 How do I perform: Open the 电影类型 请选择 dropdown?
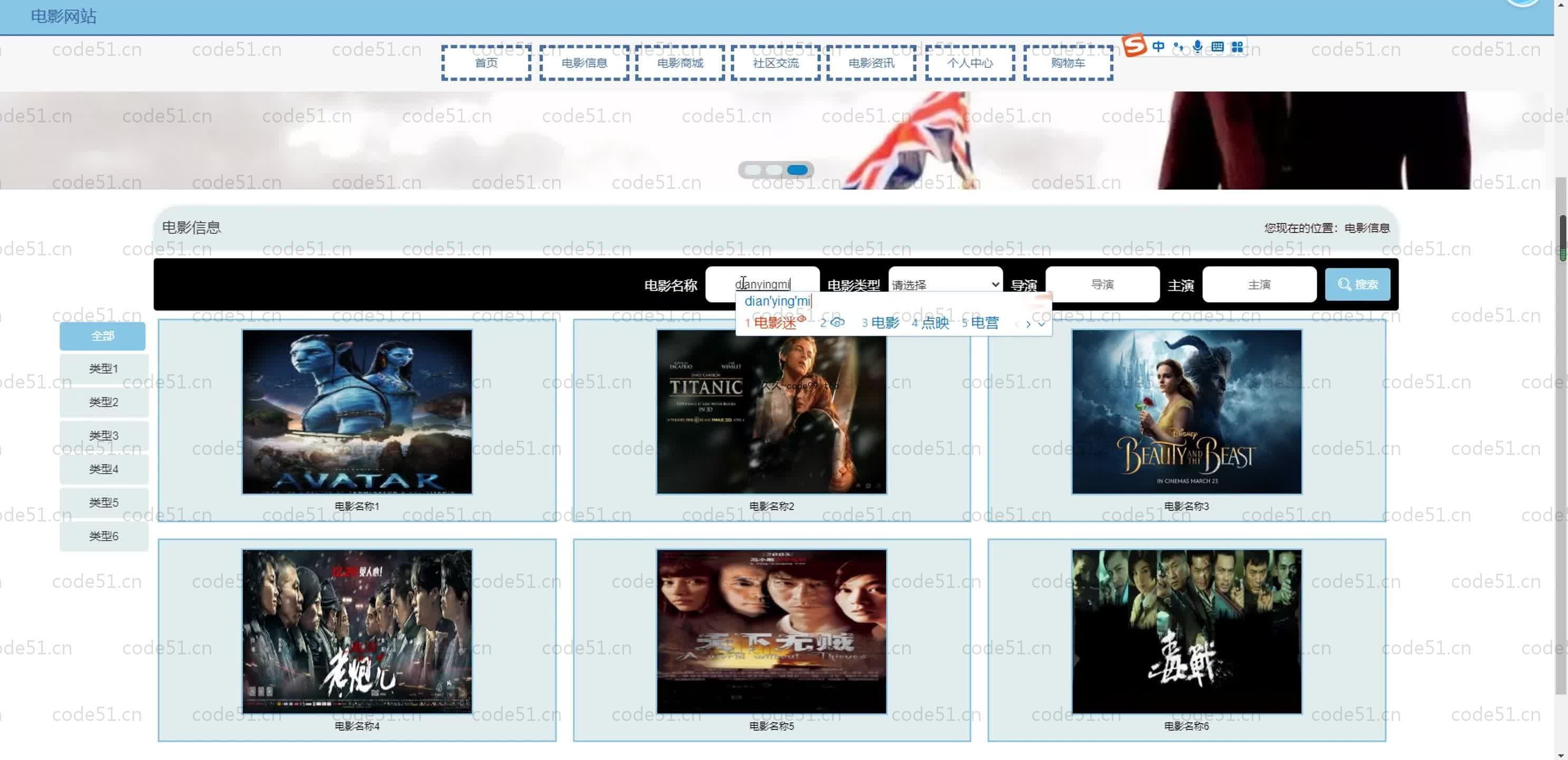(946, 284)
